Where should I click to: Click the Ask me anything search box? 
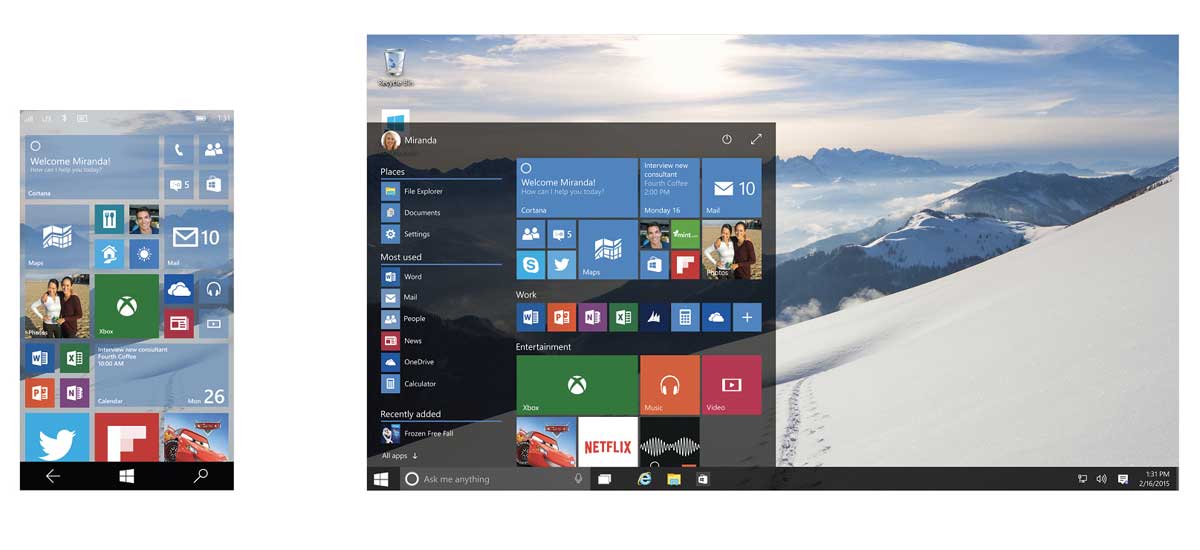pos(493,479)
